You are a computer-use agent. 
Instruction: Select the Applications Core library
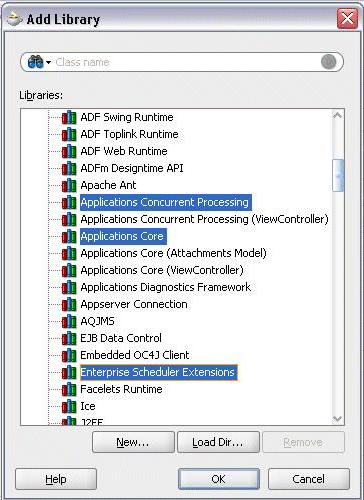[x=123, y=236]
